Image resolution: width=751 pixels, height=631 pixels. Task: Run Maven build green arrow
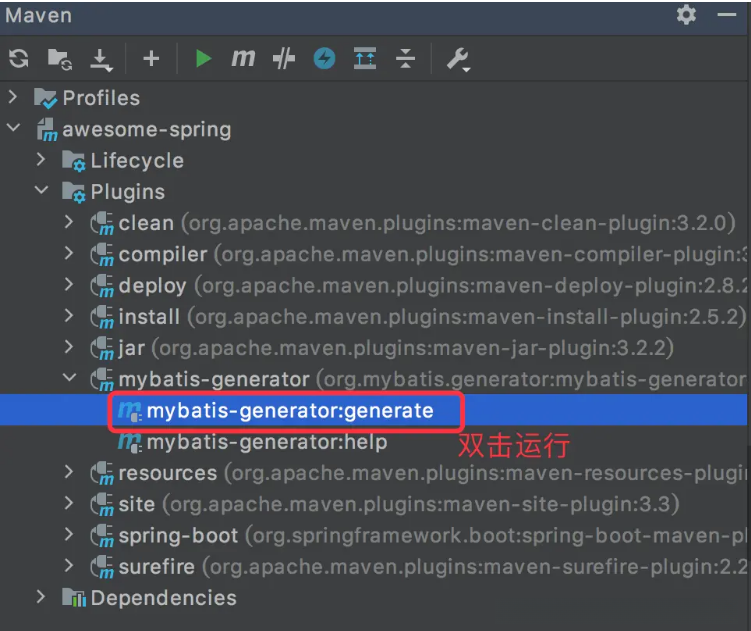click(204, 59)
